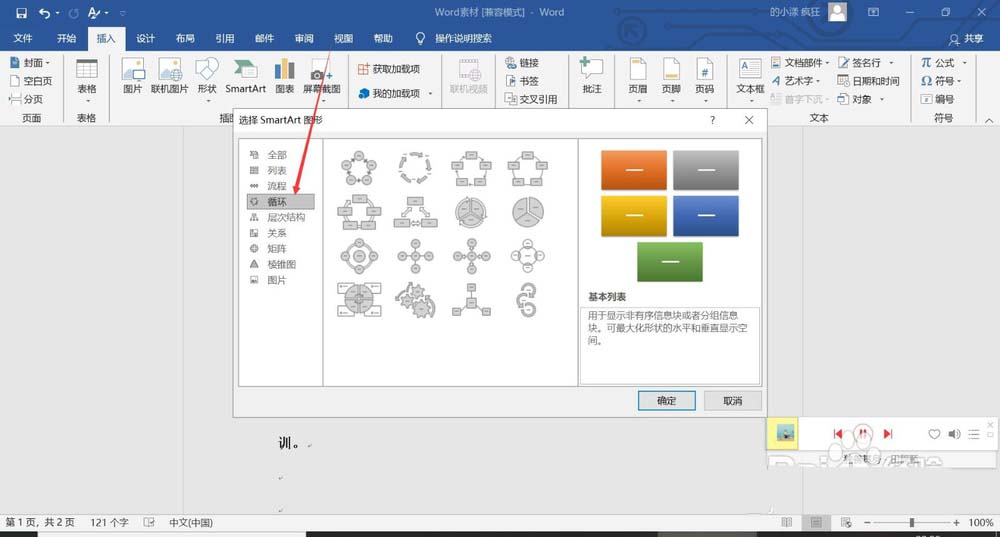The height and width of the screenshot is (537, 1000).
Task: Choose the Gear cycle SmartArt layout
Action: [x=415, y=300]
